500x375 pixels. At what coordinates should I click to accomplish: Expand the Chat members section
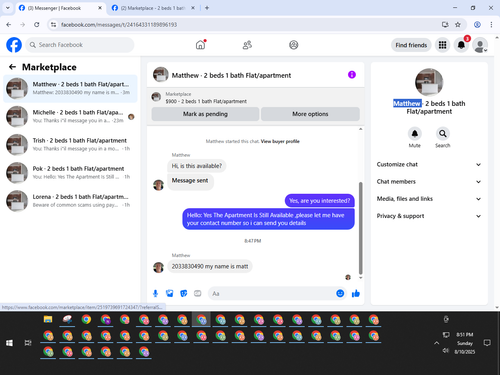(x=429, y=182)
